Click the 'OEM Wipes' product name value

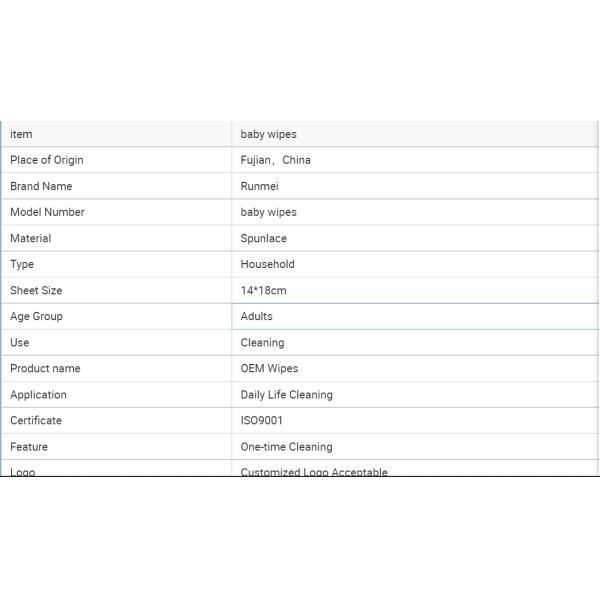[269, 368]
